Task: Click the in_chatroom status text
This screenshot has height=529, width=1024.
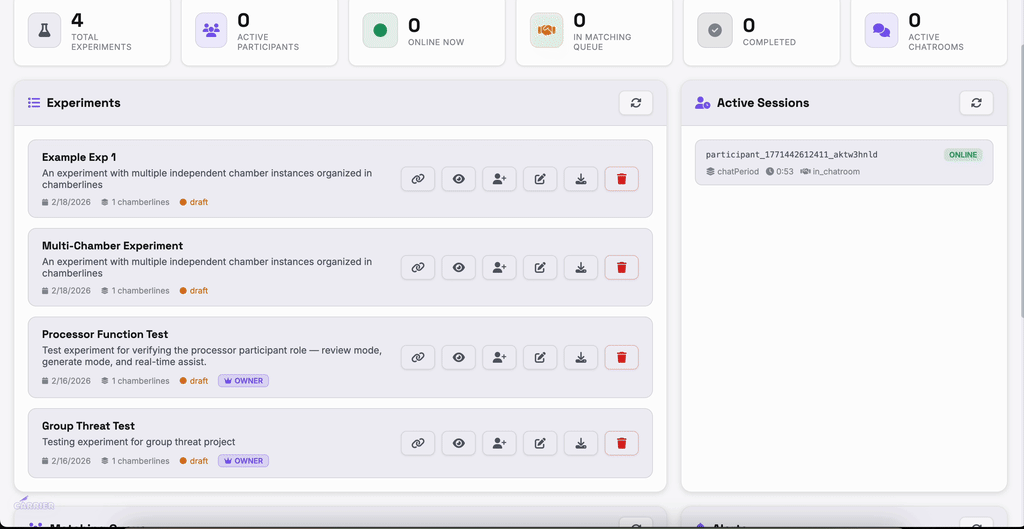Action: pyautogui.click(x=830, y=172)
